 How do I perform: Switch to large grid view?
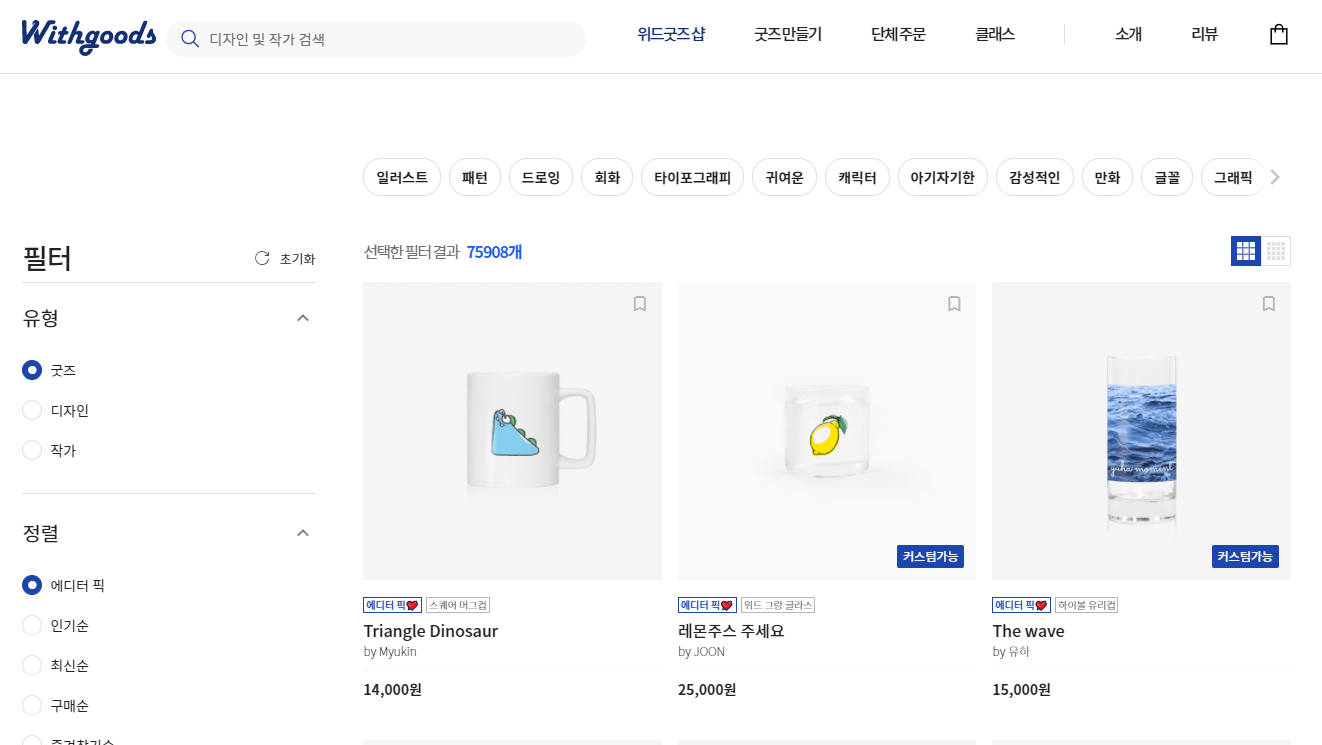click(1246, 251)
